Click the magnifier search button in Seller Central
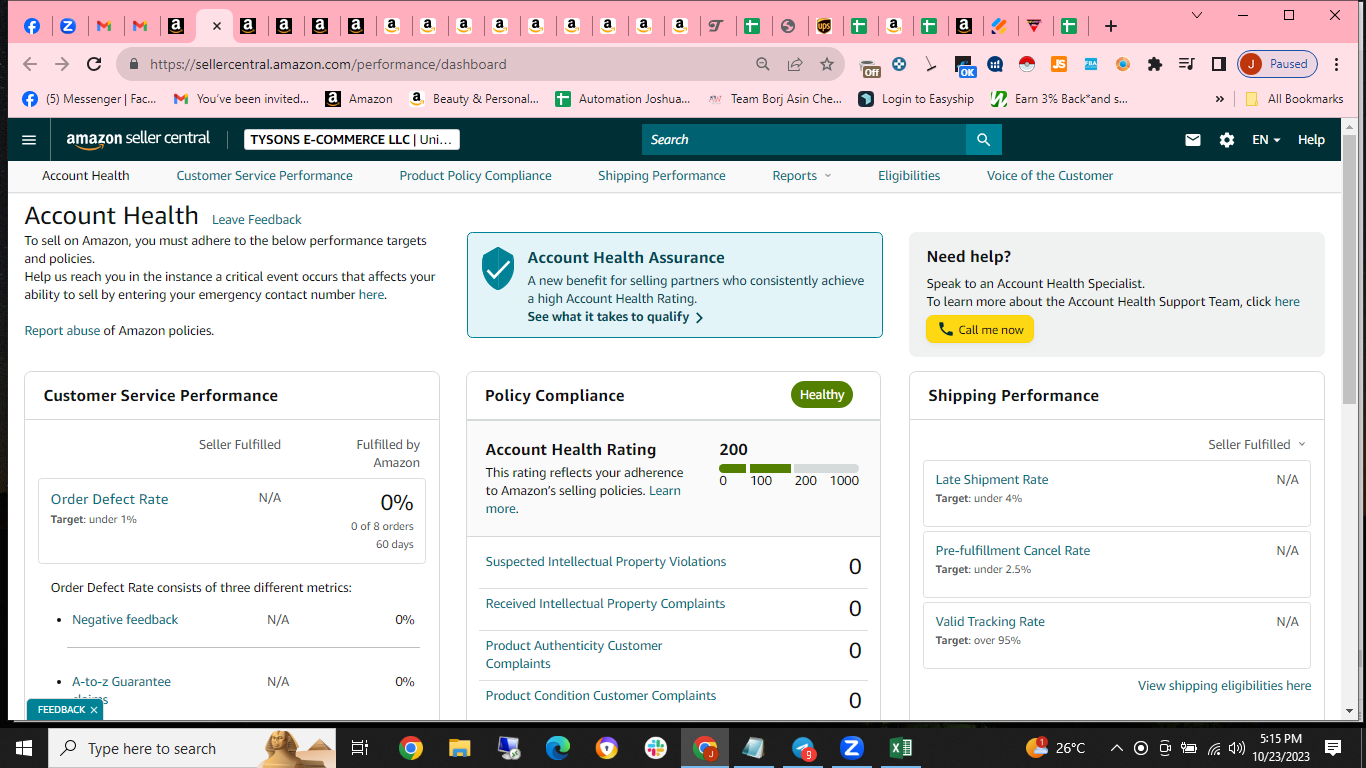This screenshot has height=768, width=1366. pyautogui.click(x=984, y=140)
